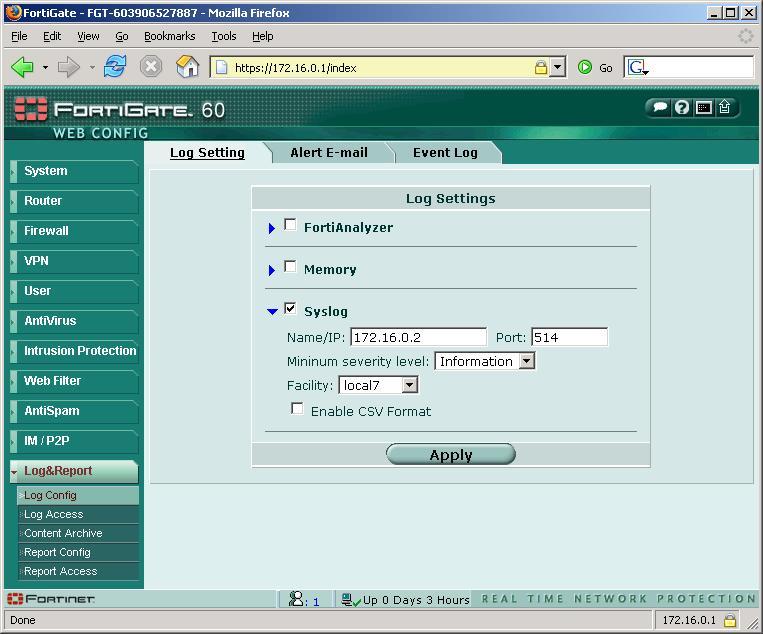The height and width of the screenshot is (634, 763).
Task: Switch to the Event Log tab
Action: [x=445, y=153]
